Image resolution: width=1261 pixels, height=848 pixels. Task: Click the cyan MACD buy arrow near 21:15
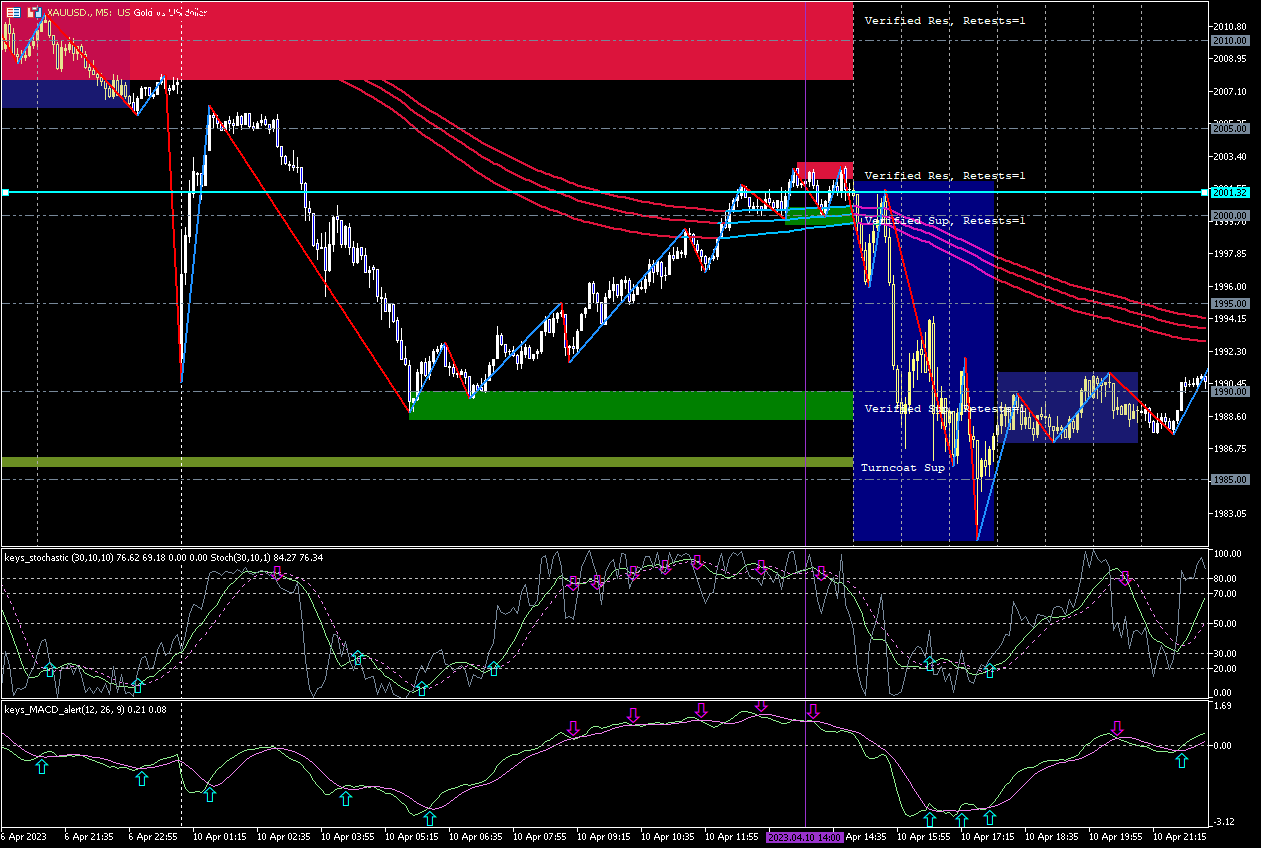(1181, 760)
